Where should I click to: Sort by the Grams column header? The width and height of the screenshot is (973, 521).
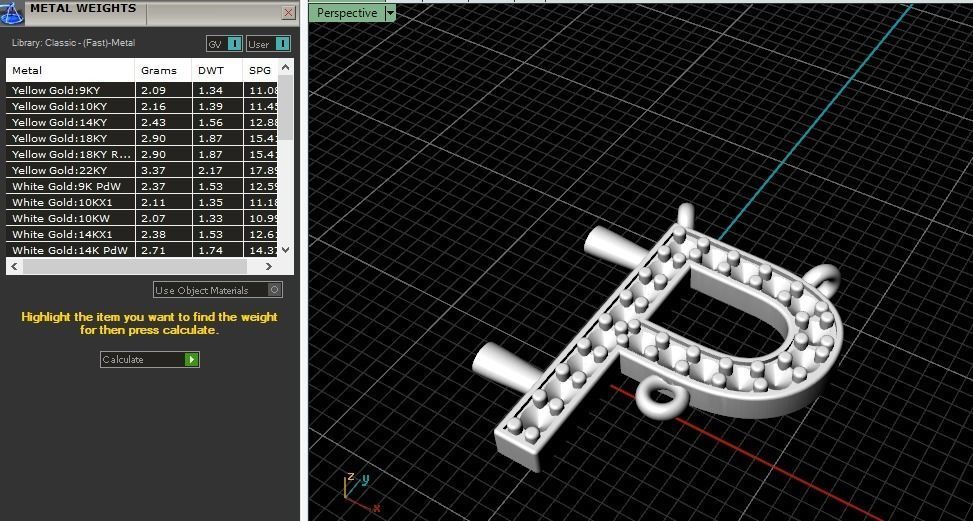coord(163,71)
